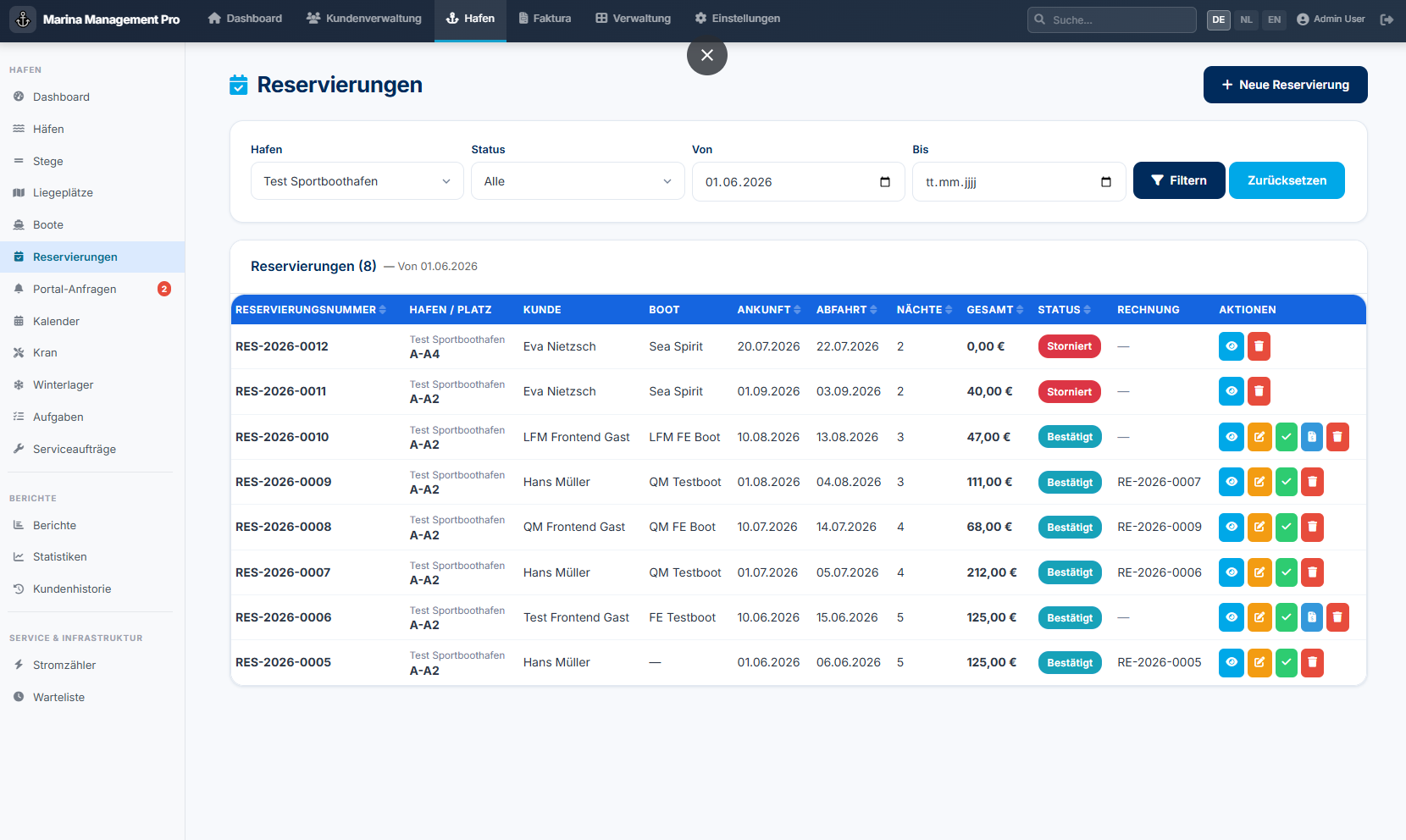This screenshot has width=1406, height=840.
Task: Open calendar picker for Bis date
Action: coord(1106,182)
